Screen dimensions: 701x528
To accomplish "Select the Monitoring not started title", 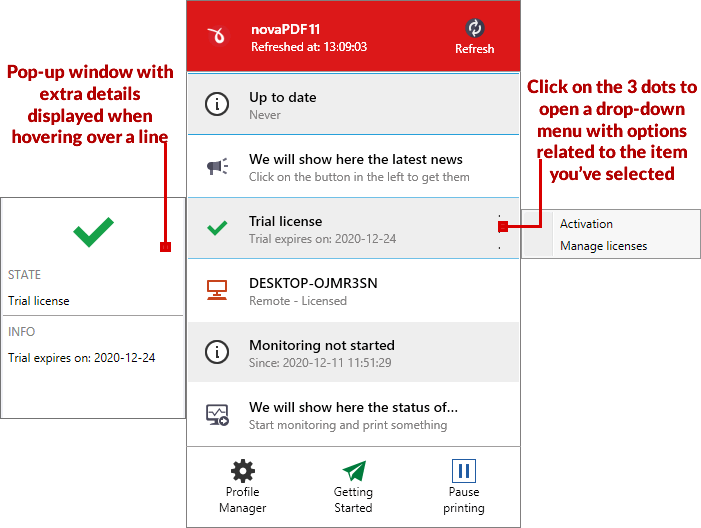I will (322, 345).
